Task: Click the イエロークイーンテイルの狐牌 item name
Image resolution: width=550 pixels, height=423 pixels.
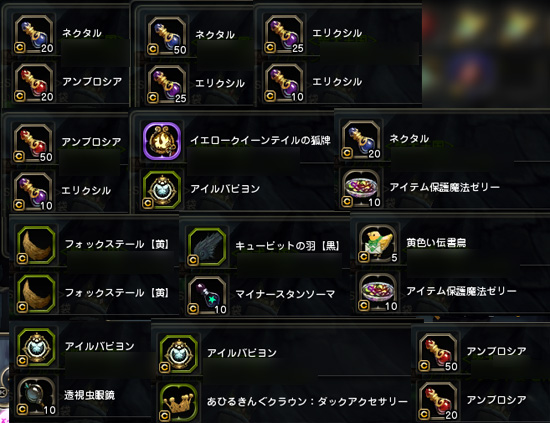Action: [x=260, y=140]
